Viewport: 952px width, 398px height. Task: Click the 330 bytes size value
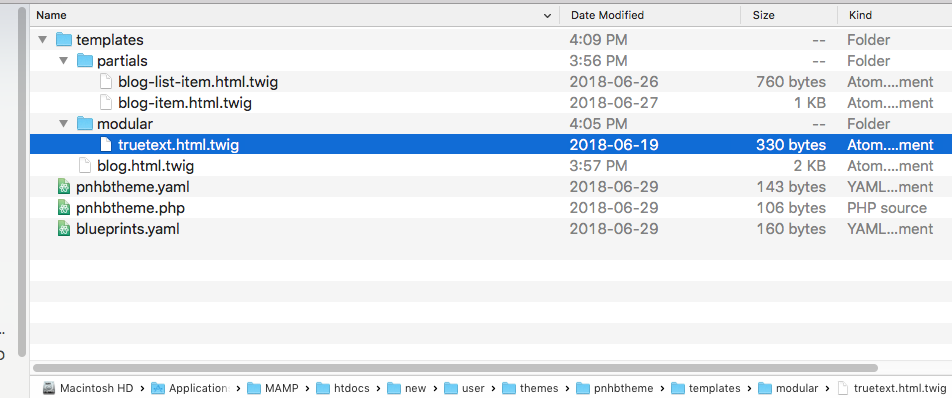[x=791, y=145]
